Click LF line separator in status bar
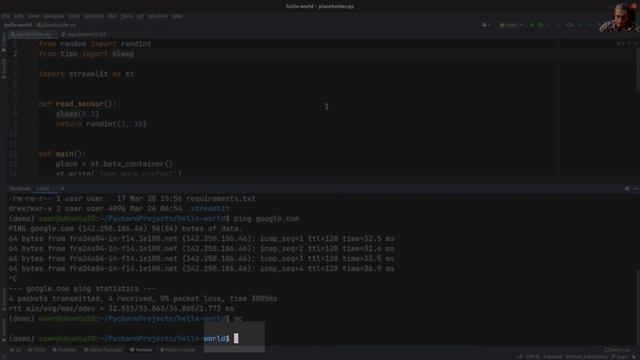Image resolution: width=640 pixels, height=360 pixels. (519, 357)
